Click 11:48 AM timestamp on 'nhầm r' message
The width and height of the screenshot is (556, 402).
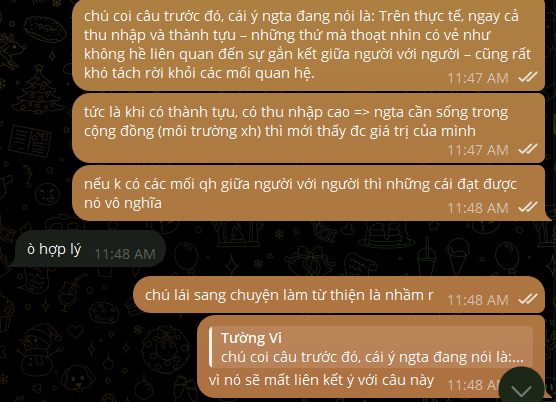478,300
